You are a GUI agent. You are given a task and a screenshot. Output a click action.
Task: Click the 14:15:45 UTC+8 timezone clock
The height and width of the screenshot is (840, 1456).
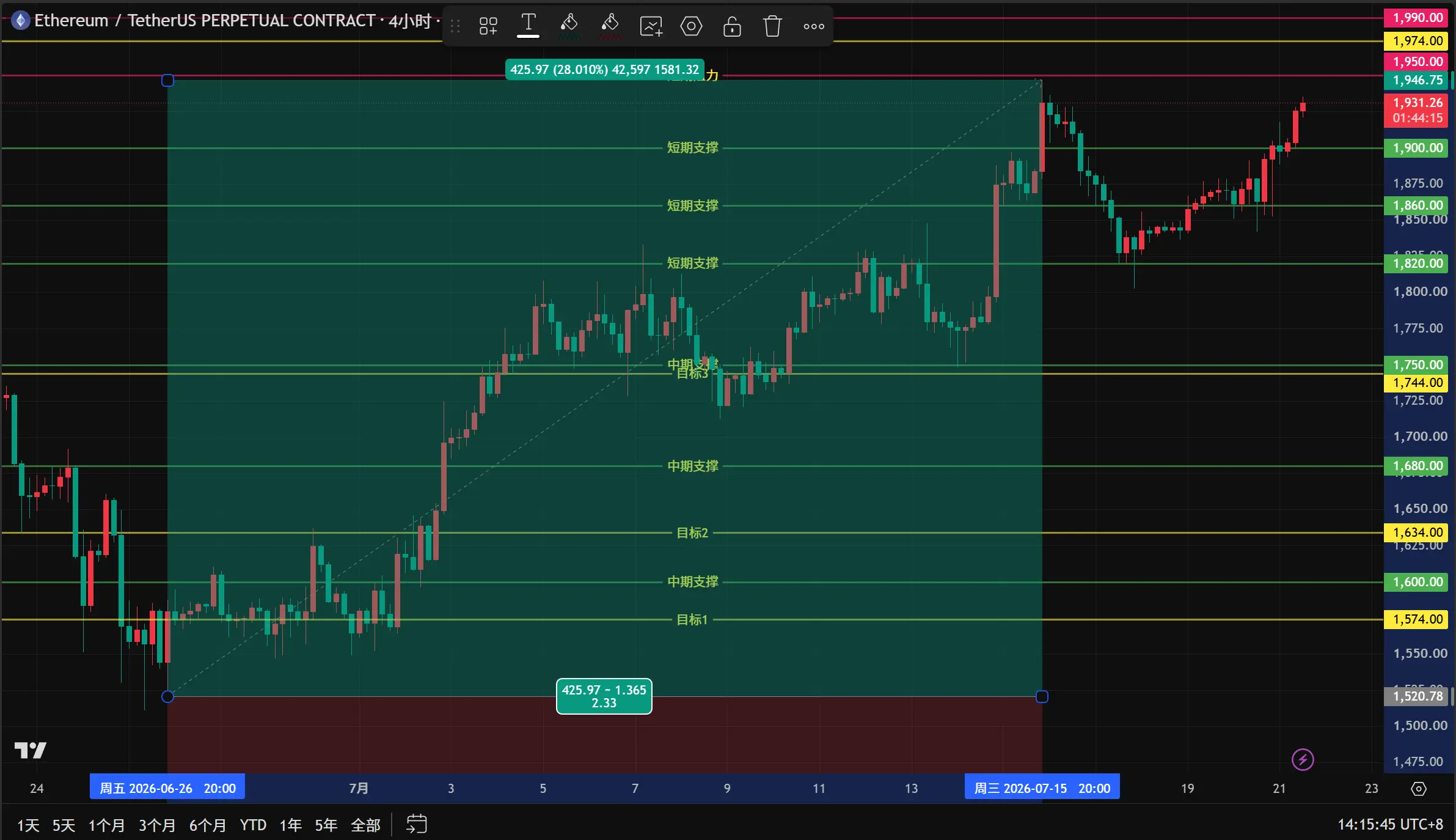click(x=1391, y=825)
